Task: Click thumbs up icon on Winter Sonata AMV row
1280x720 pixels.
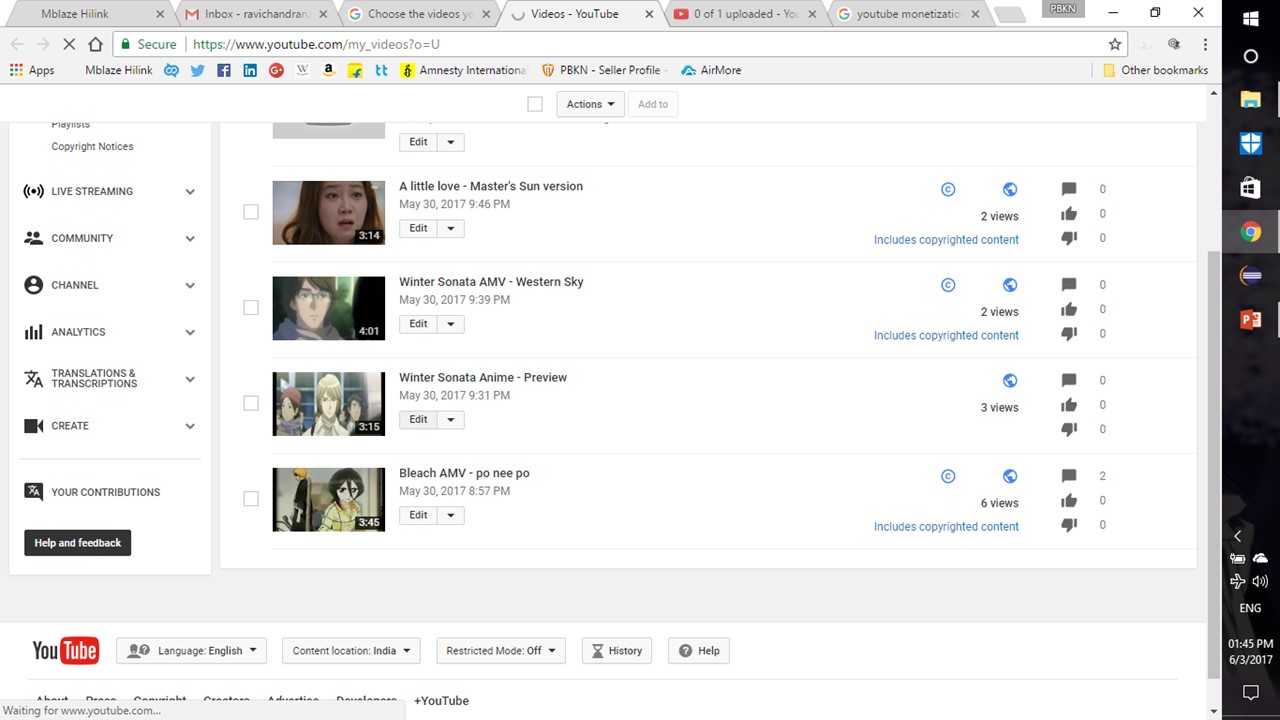Action: click(1069, 309)
